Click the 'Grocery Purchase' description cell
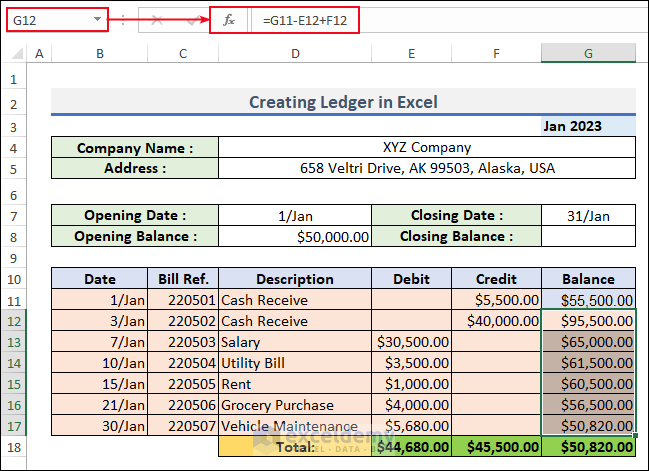 pyautogui.click(x=295, y=405)
